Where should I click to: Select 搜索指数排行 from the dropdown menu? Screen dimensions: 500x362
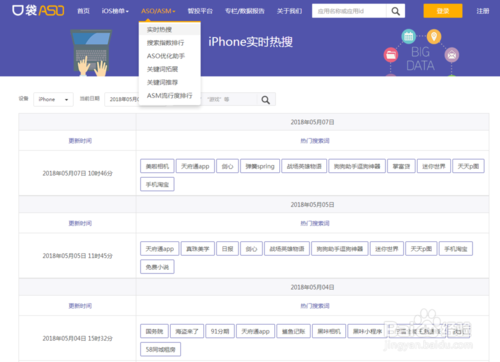(x=170, y=43)
